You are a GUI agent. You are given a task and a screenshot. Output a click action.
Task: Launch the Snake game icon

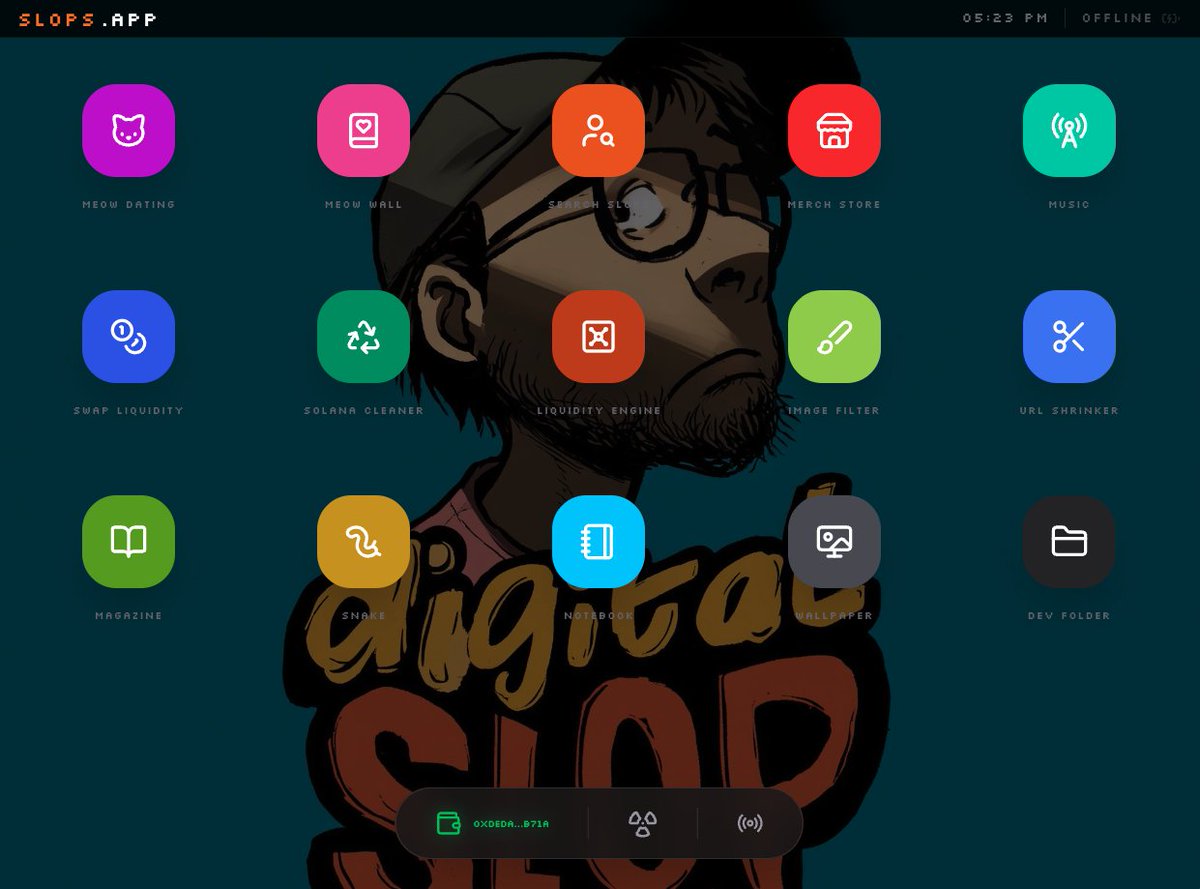click(x=363, y=541)
